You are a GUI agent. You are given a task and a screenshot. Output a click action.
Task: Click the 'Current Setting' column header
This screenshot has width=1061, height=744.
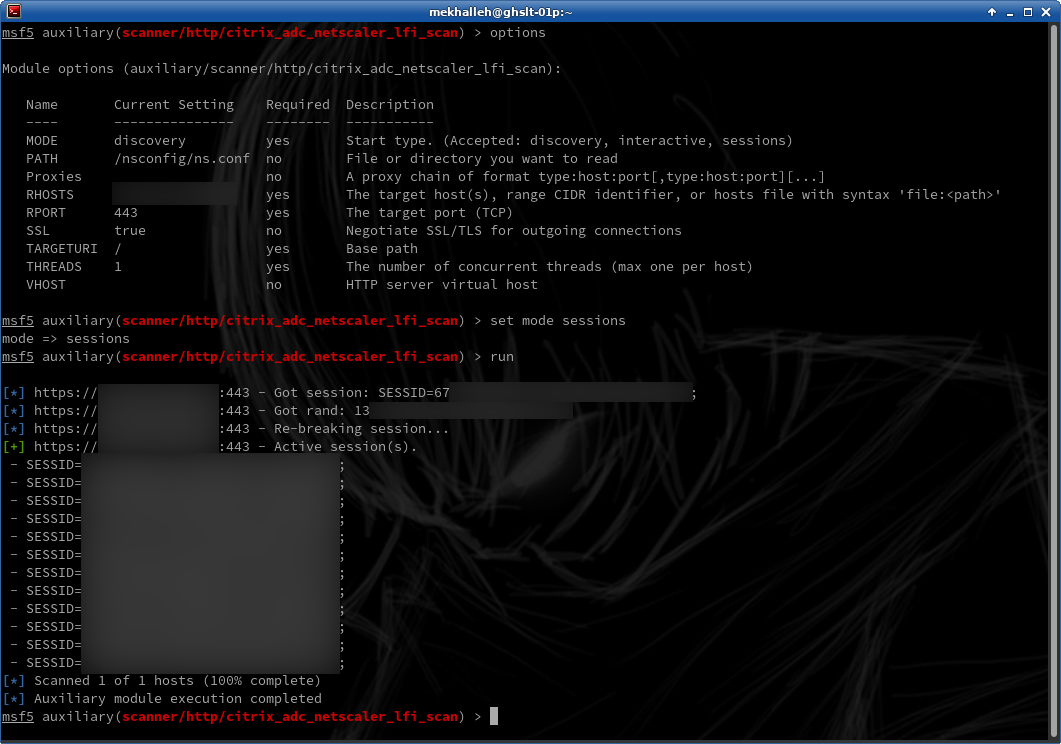pyautogui.click(x=174, y=105)
